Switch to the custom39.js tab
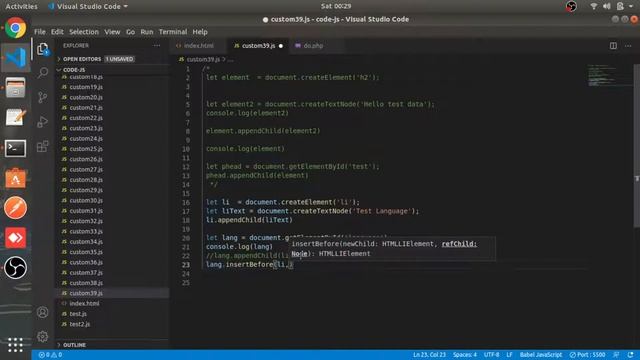The width and height of the screenshot is (640, 360). pyautogui.click(x=258, y=46)
